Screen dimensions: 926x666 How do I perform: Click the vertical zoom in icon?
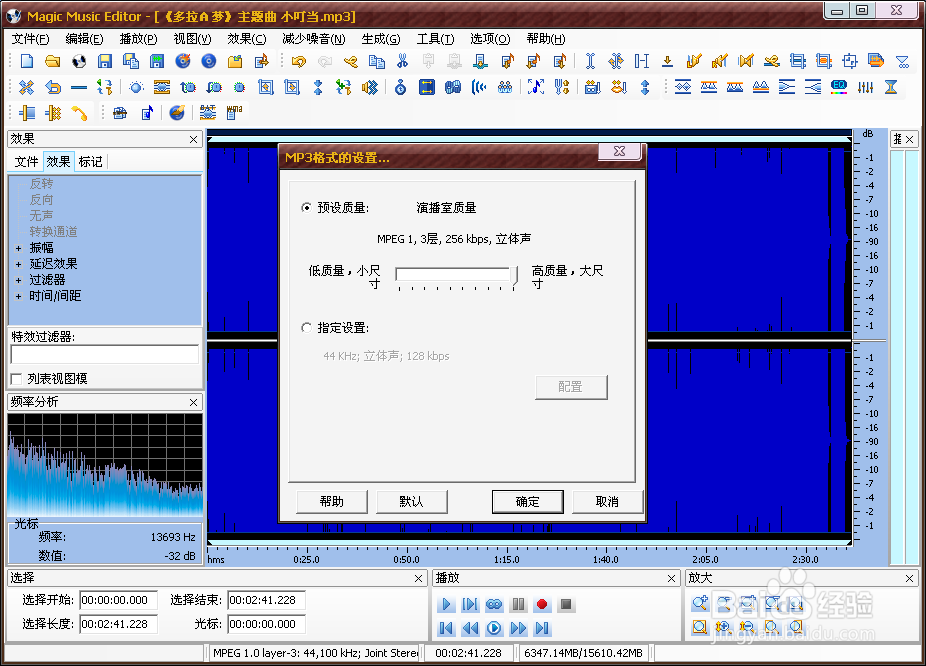pos(723,627)
